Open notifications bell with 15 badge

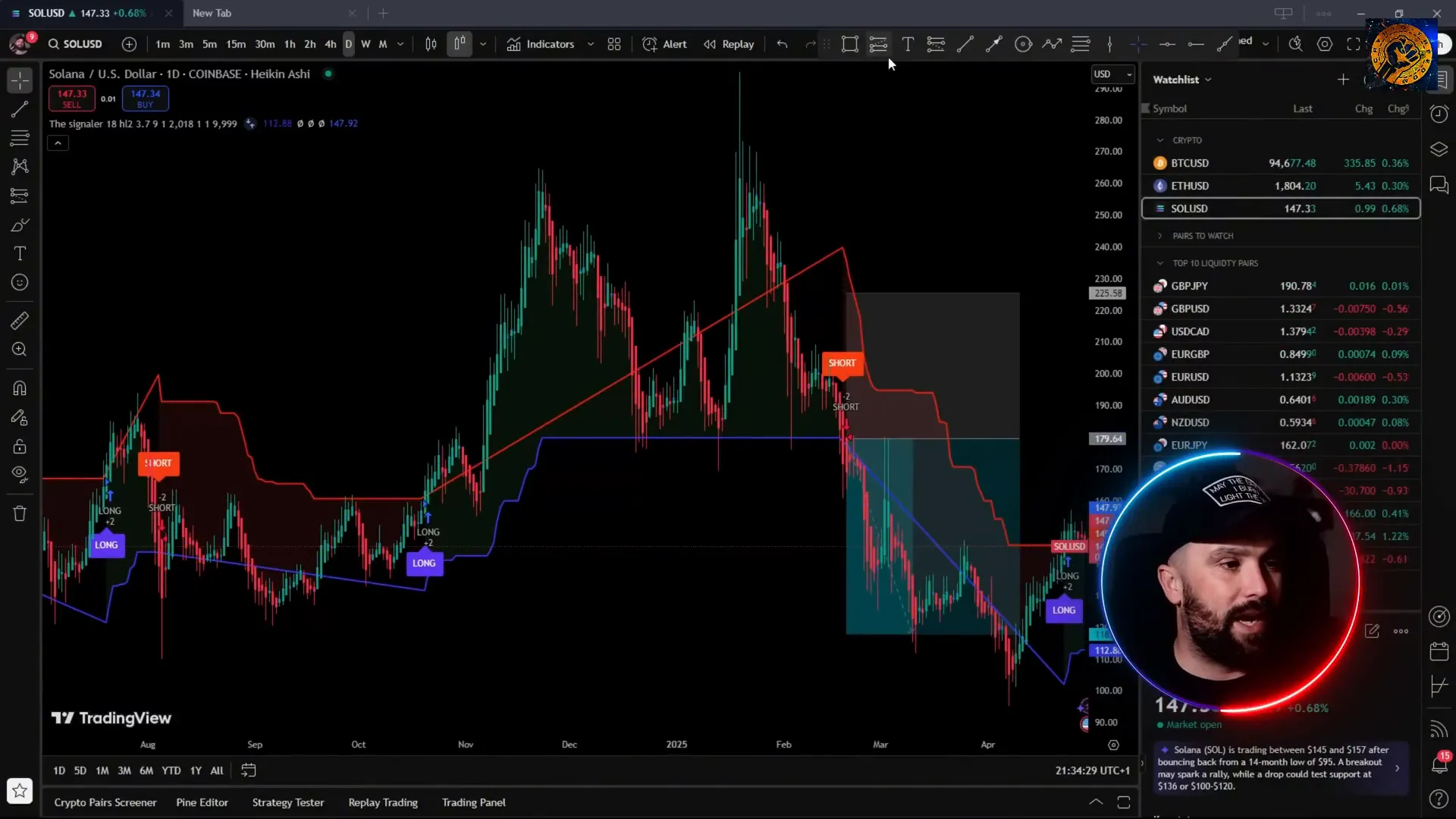pos(1439,764)
